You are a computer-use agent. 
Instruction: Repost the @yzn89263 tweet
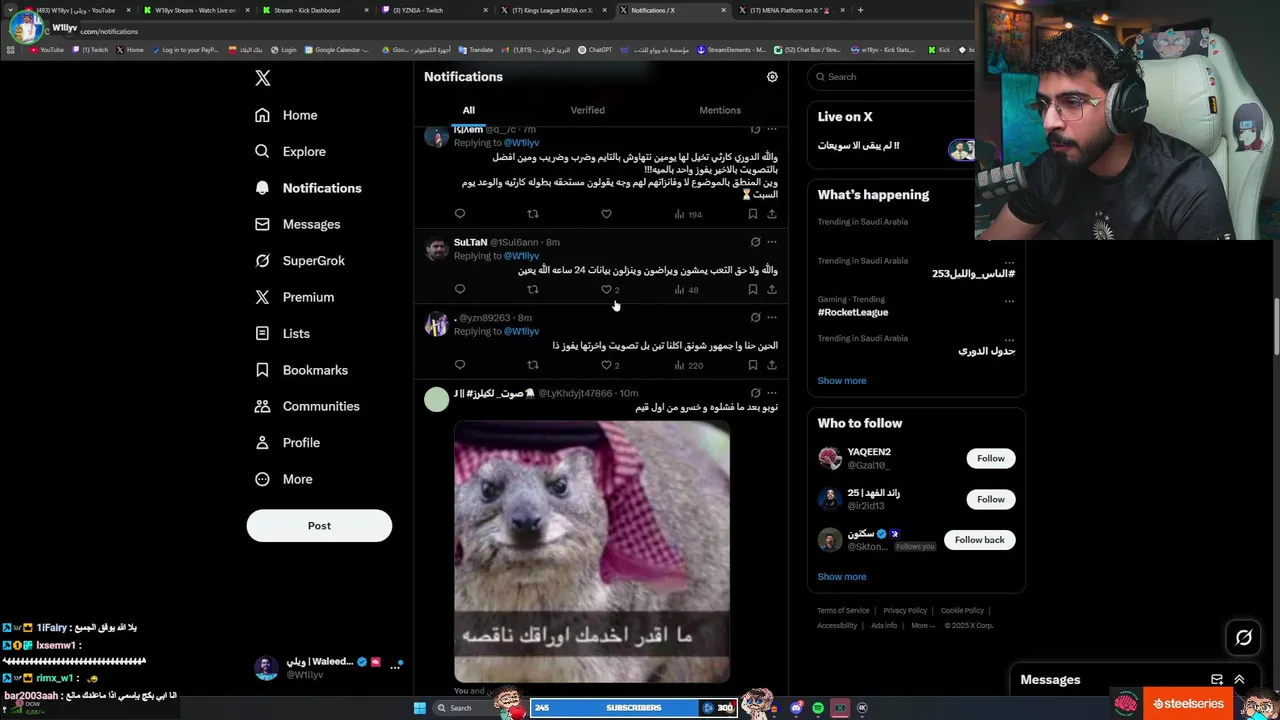click(533, 365)
